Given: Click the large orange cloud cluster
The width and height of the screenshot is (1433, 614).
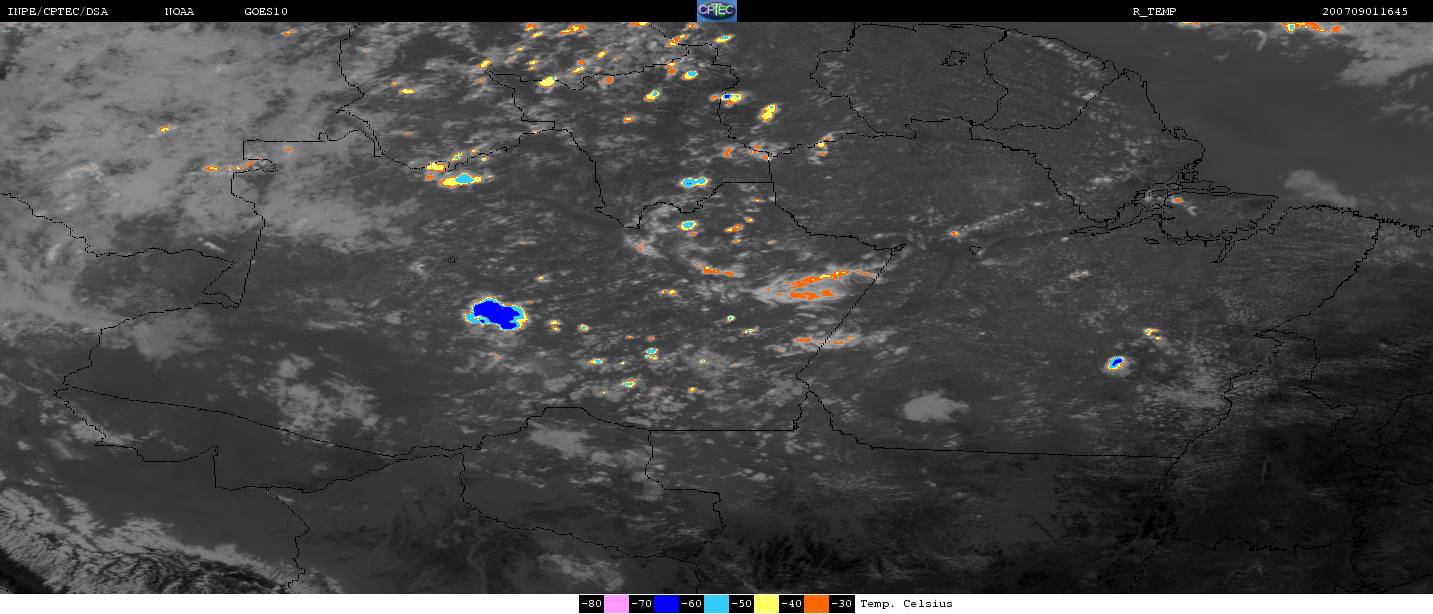Looking at the screenshot, I should [x=812, y=288].
